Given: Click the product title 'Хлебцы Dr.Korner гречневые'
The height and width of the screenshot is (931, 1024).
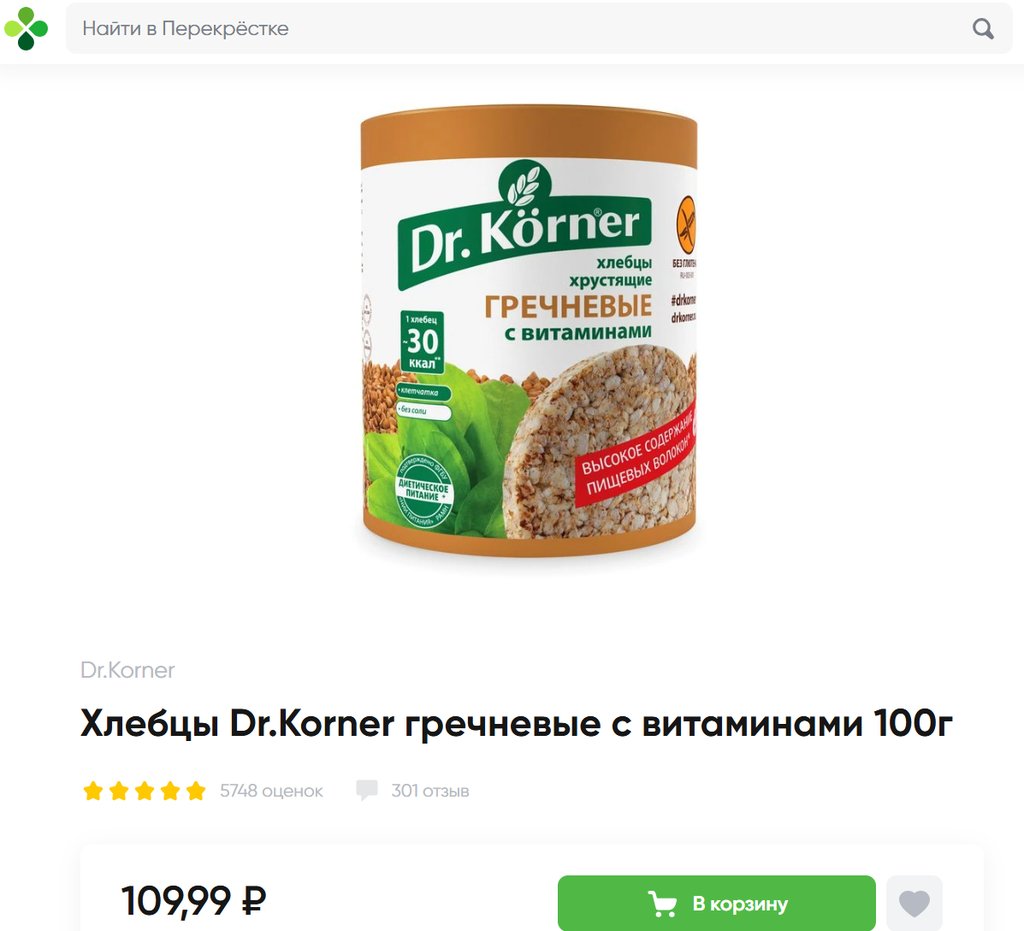Looking at the screenshot, I should click(517, 723).
